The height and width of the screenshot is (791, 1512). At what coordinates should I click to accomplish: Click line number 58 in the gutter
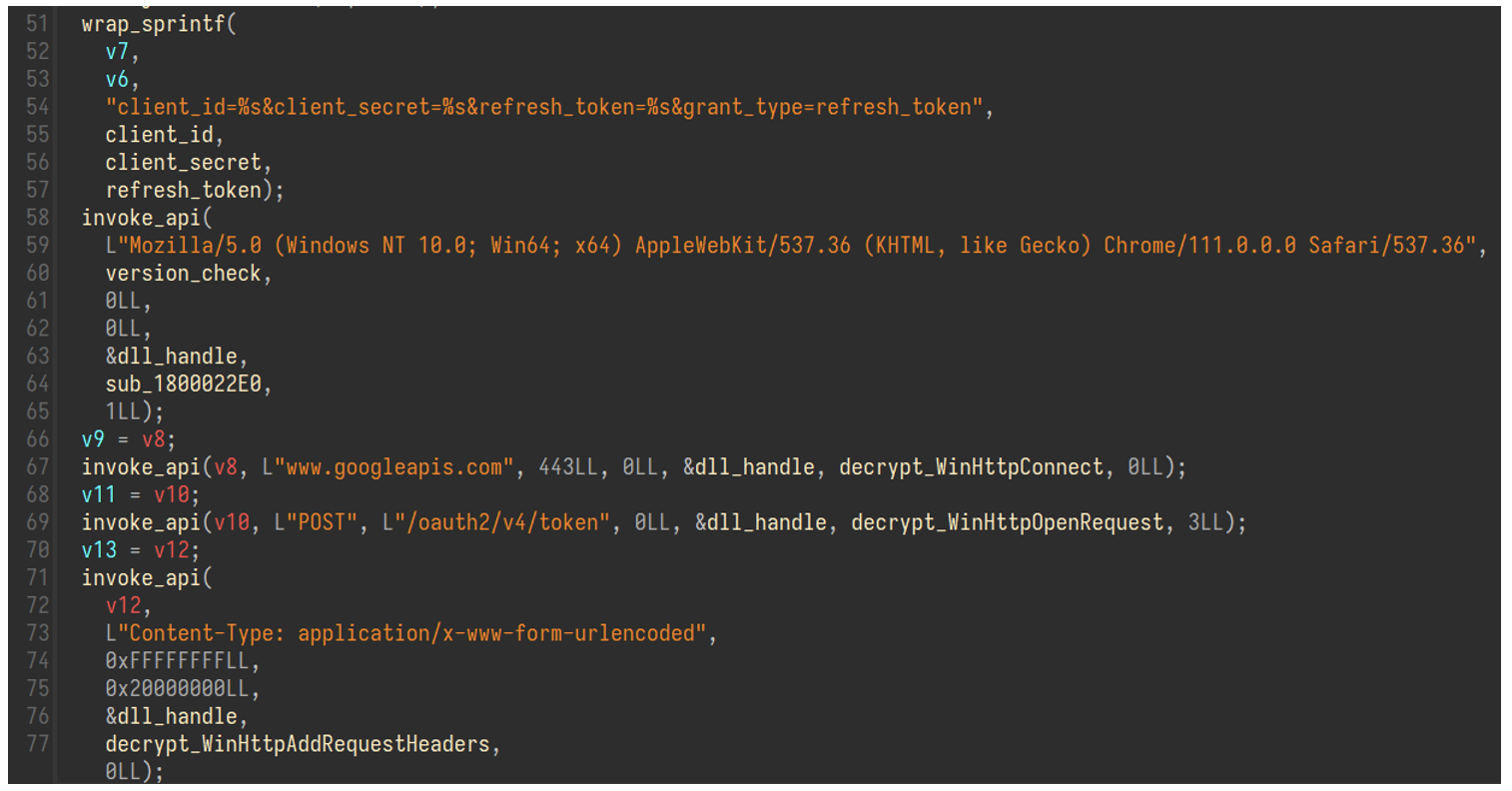(x=37, y=218)
